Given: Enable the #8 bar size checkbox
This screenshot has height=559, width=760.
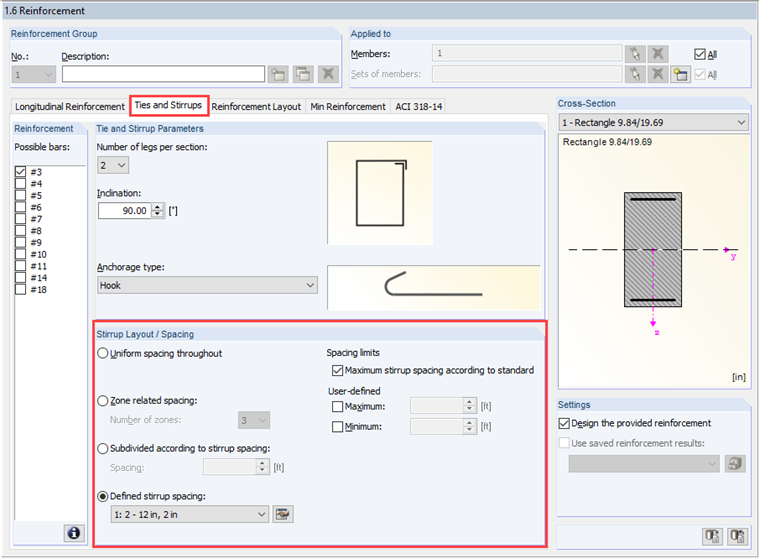Looking at the screenshot, I should point(20,230).
